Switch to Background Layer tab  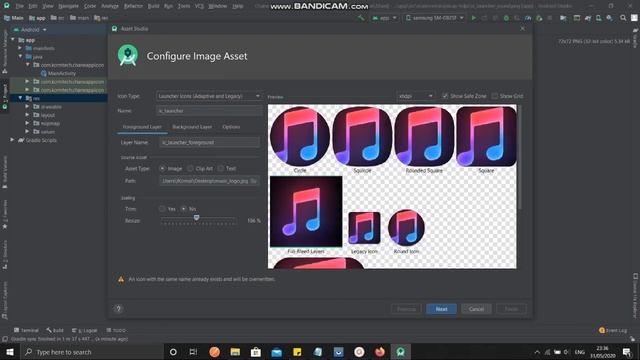click(x=192, y=127)
